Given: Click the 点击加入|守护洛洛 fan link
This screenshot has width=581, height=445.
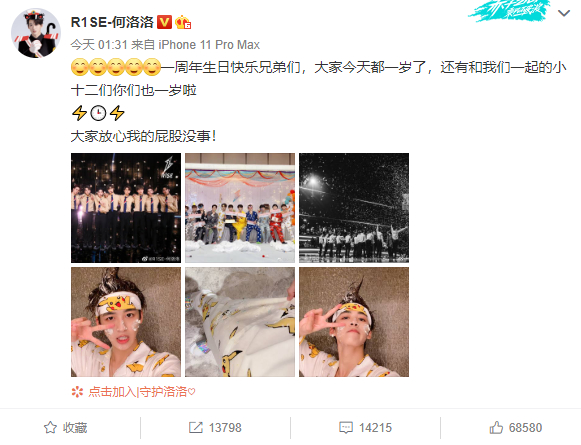Looking at the screenshot, I should tap(142, 392).
